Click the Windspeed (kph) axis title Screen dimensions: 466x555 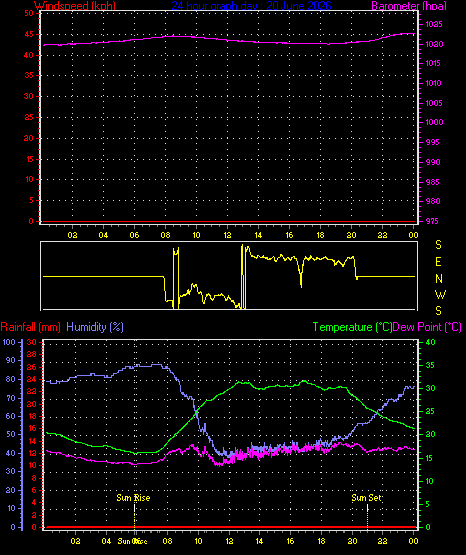[75, 6]
